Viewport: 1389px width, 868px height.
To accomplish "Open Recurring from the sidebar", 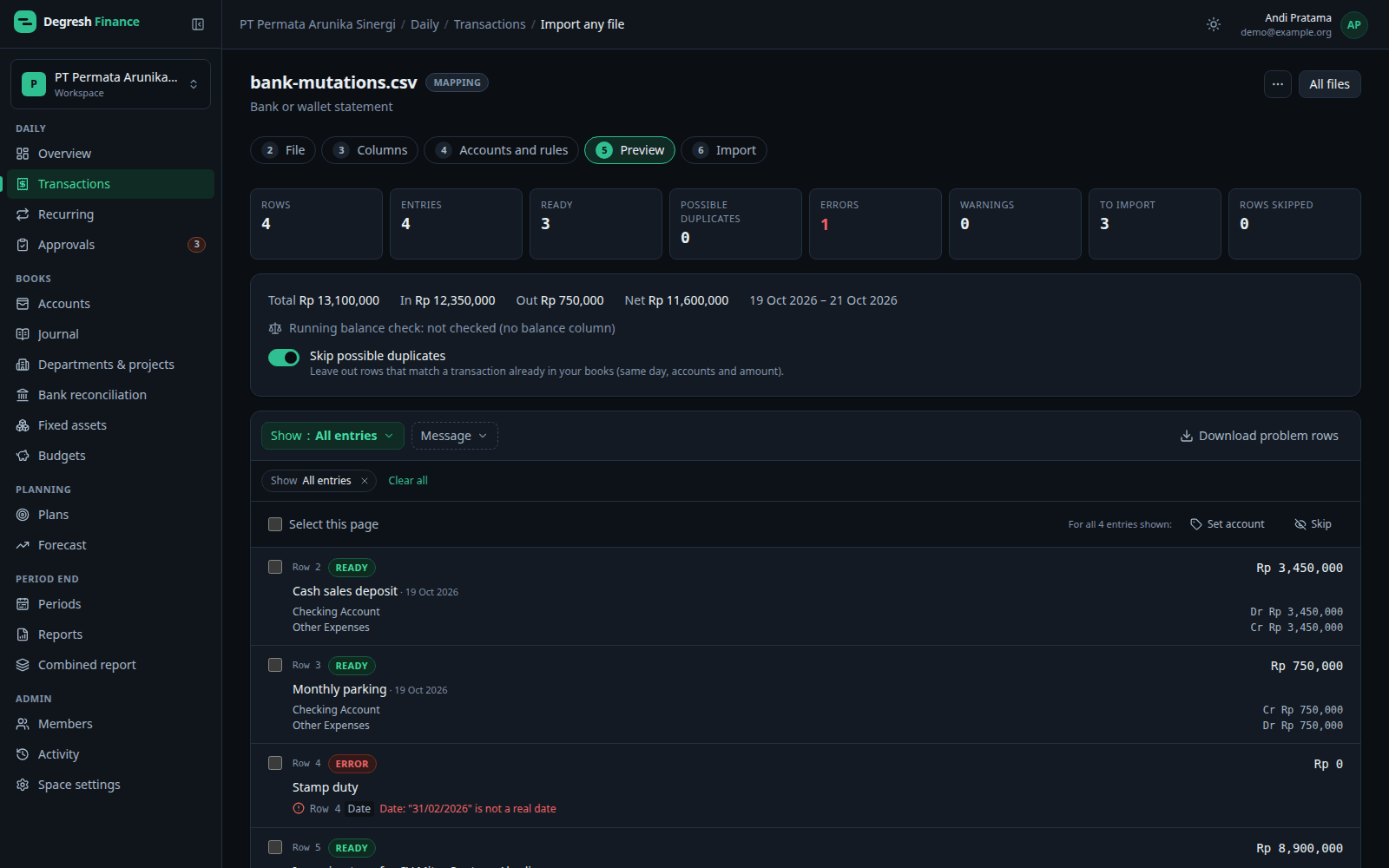I will coord(110,214).
